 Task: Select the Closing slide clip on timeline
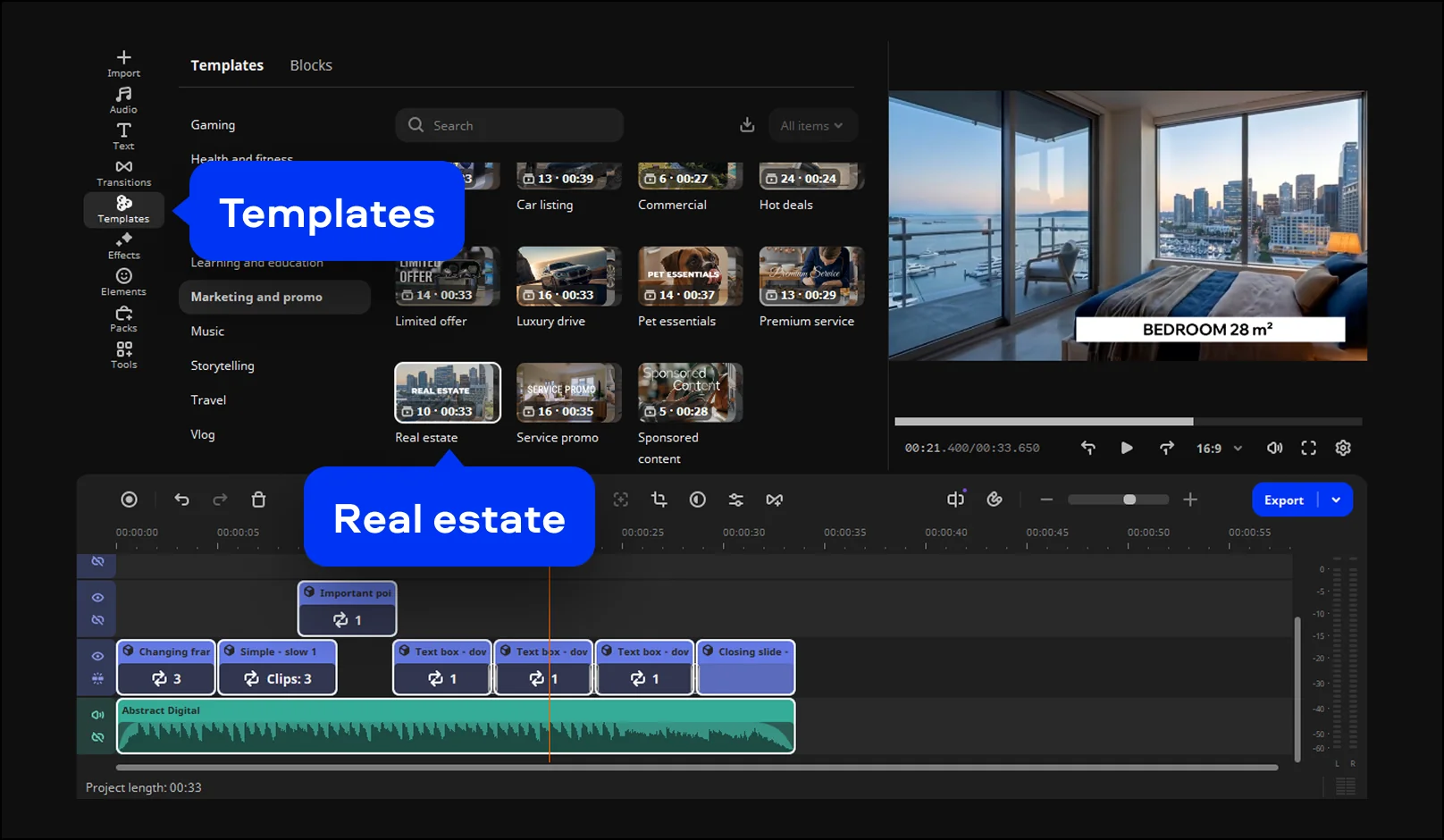(x=746, y=668)
